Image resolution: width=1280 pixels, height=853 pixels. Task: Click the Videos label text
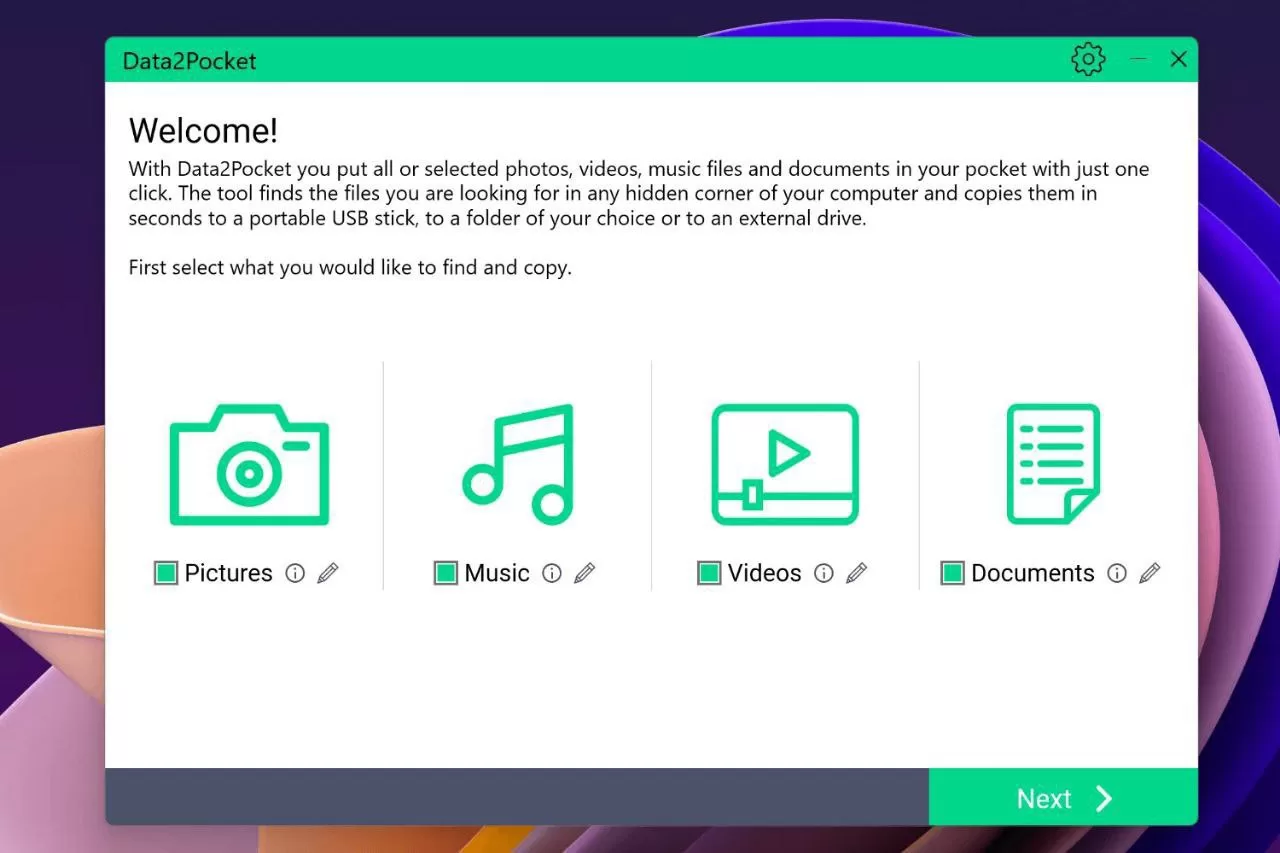tap(765, 573)
